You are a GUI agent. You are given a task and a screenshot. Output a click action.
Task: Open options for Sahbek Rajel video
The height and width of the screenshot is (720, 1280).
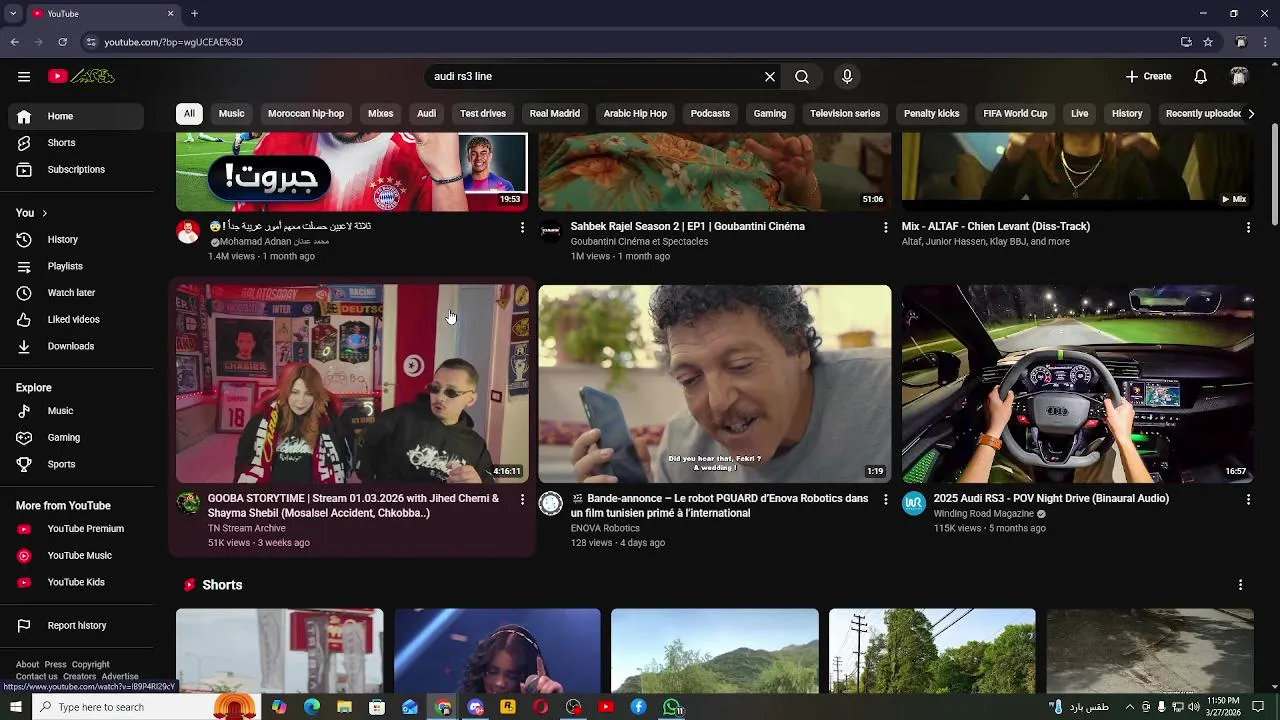click(885, 228)
